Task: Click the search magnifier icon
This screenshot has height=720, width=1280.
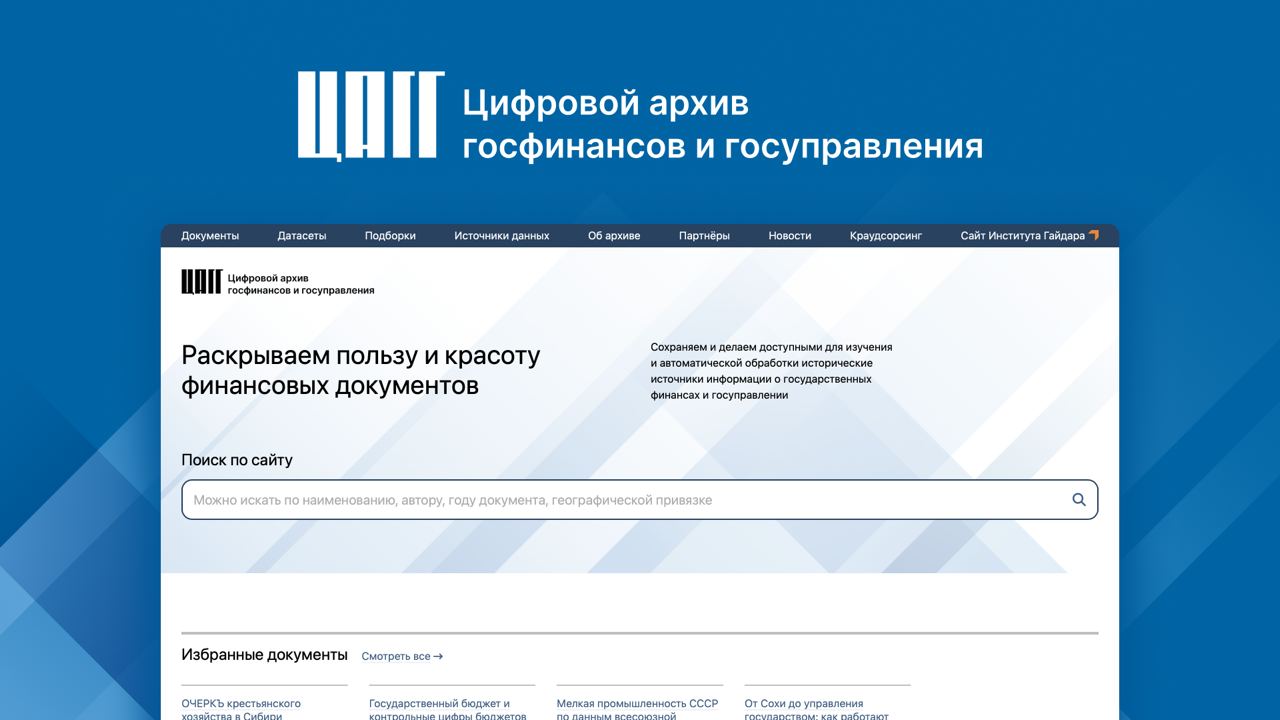Action: pyautogui.click(x=1079, y=500)
